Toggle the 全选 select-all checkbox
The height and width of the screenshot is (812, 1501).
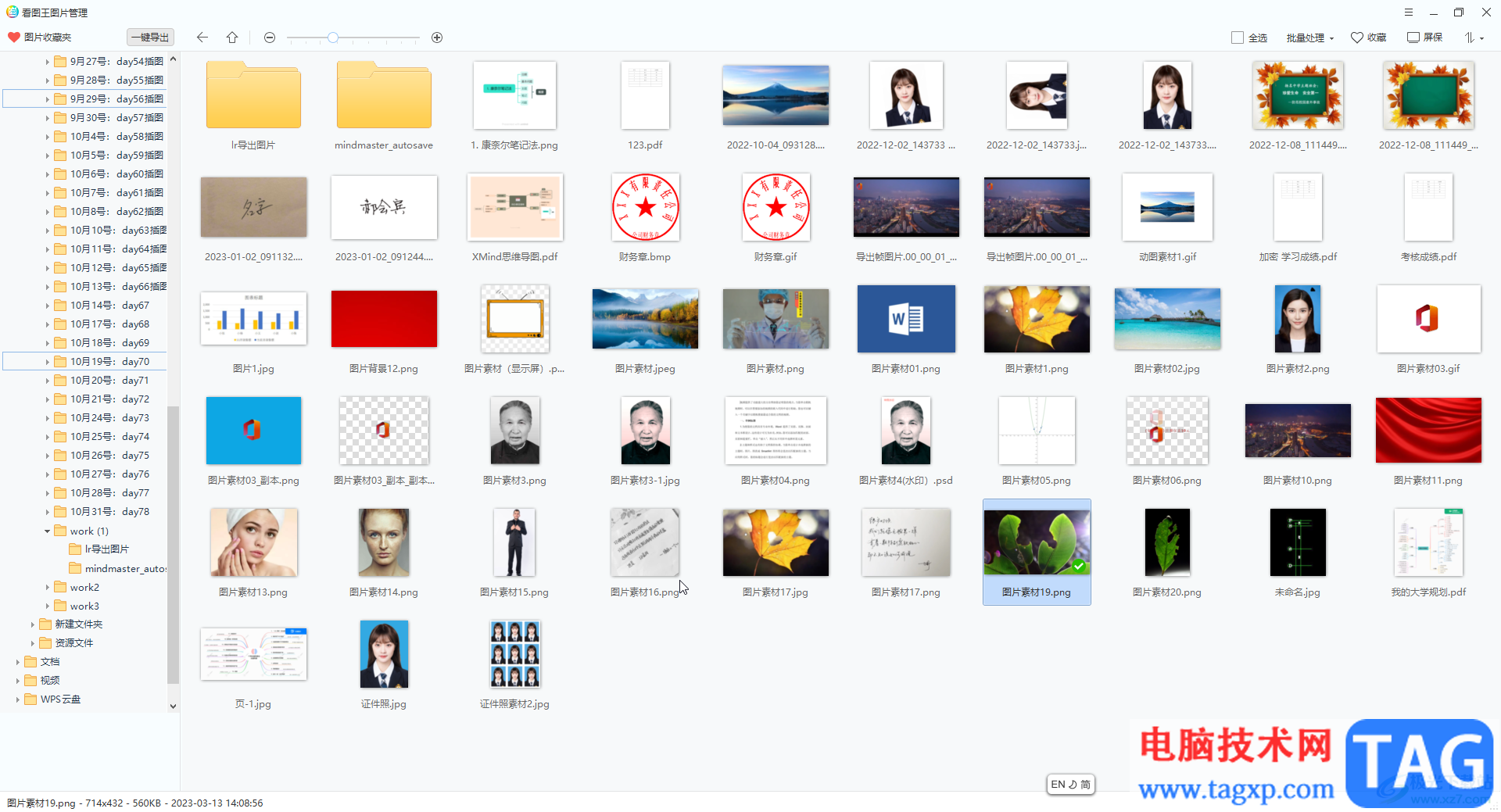point(1237,38)
